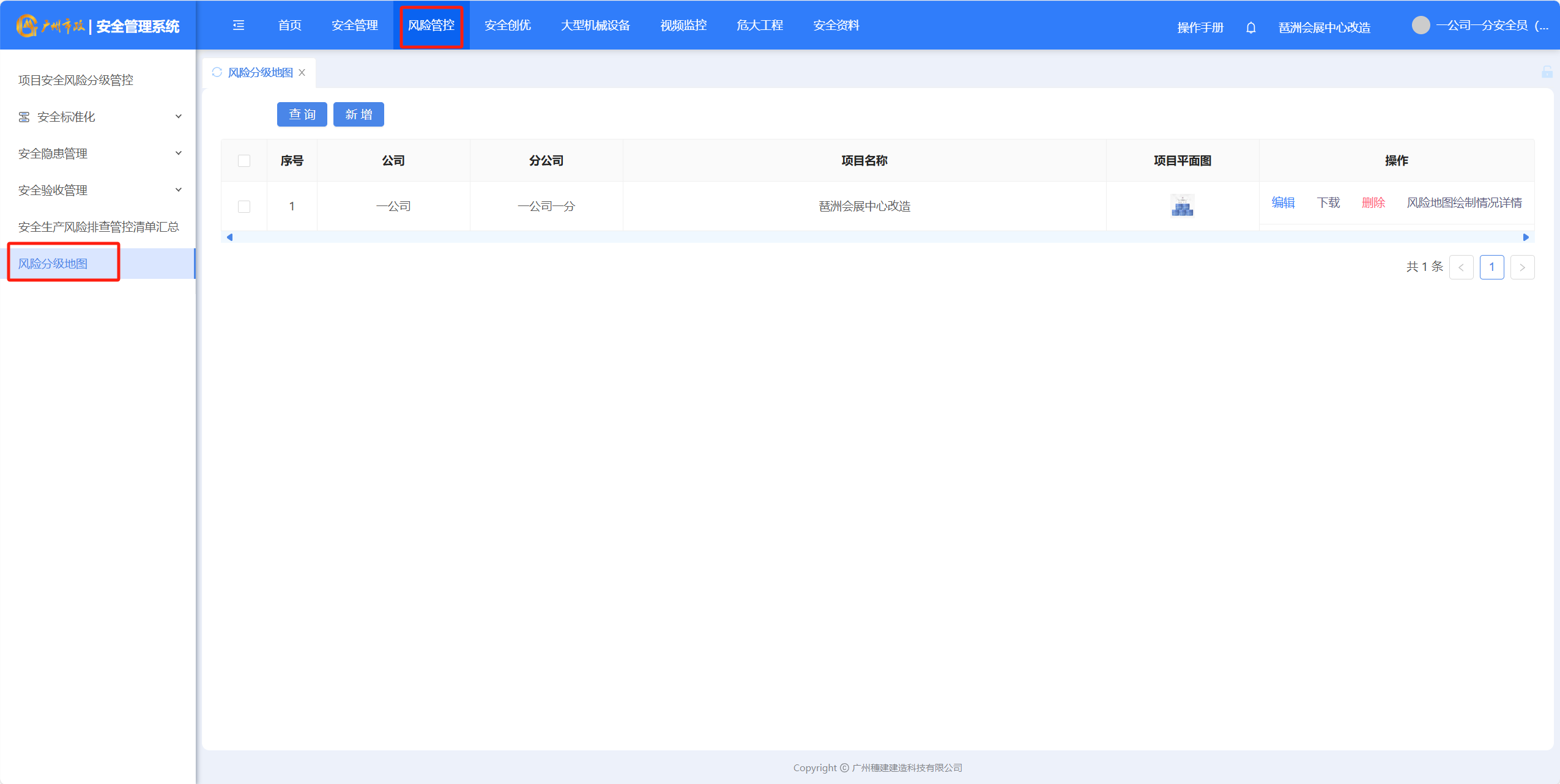Image resolution: width=1560 pixels, height=784 pixels.
Task: Switch to the 视频监控 menu
Action: pos(683,26)
